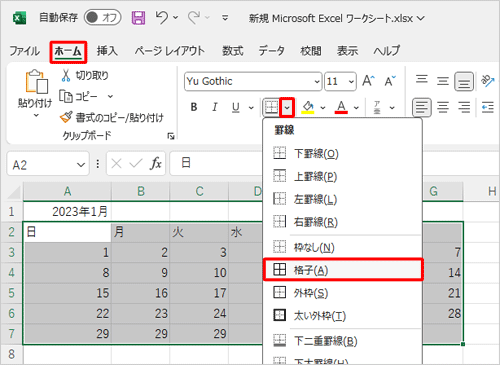Align text right in cells

(464, 107)
